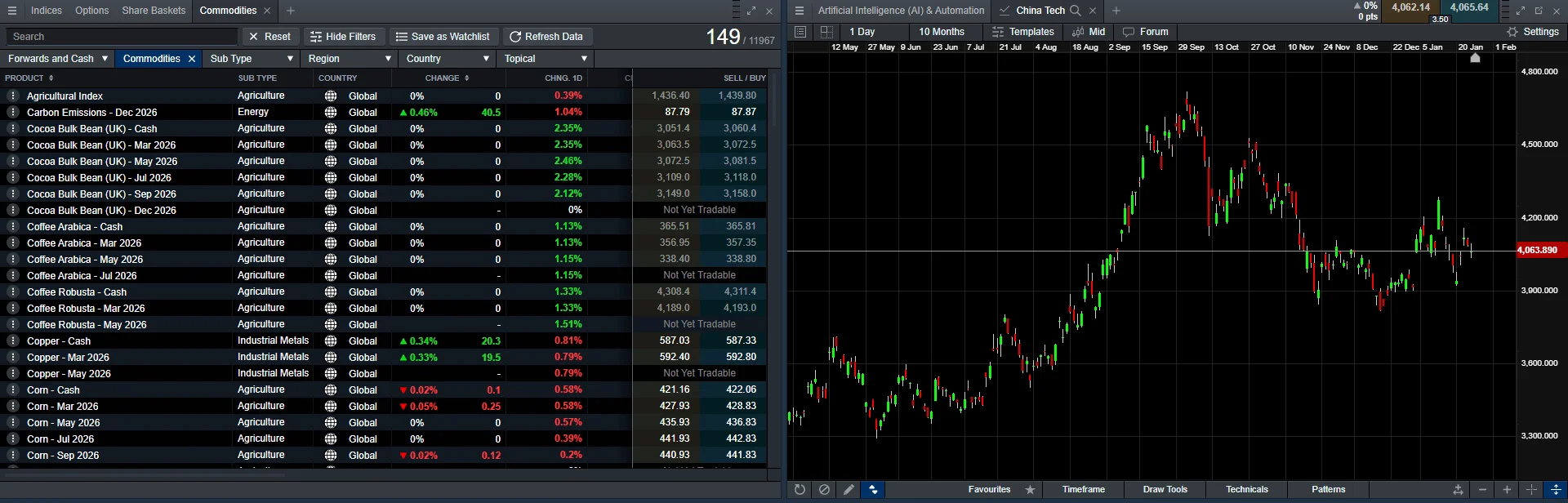This screenshot has height=503, width=1568.
Task: Sort the table by PRODUCT column
Action: 29,78
